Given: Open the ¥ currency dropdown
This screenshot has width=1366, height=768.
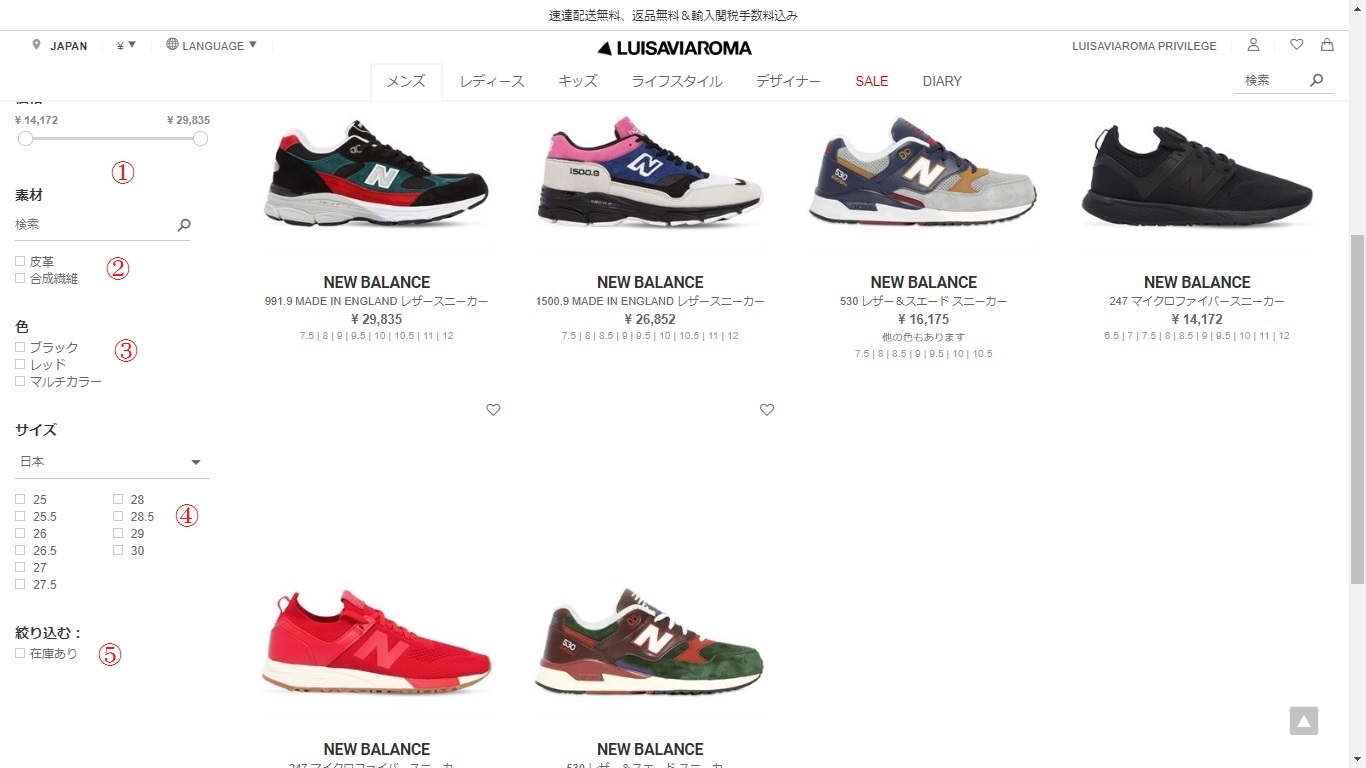Looking at the screenshot, I should click(x=126, y=45).
